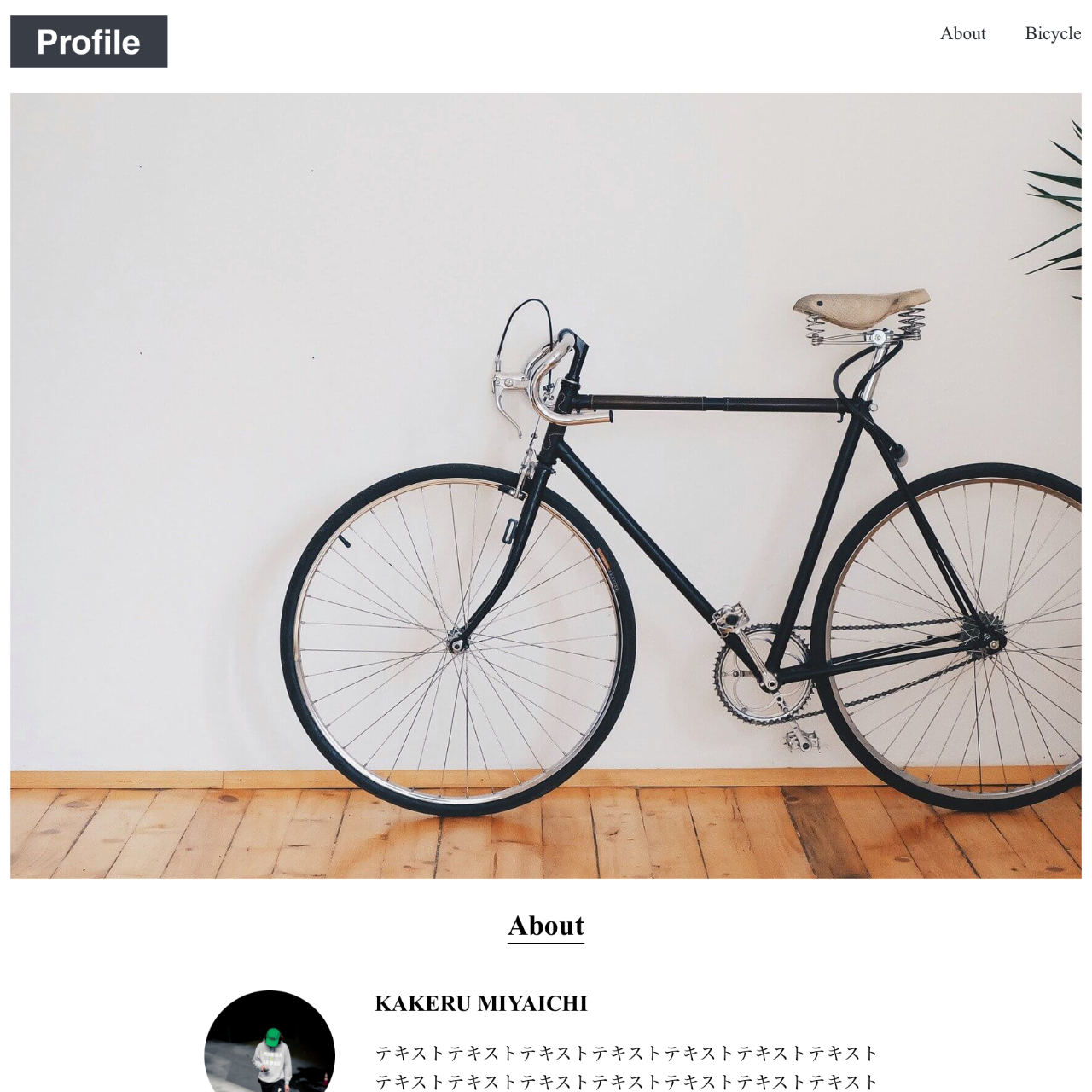Click the bicycle crank and pedals
This screenshot has height=1092, width=1092.
tap(762, 674)
